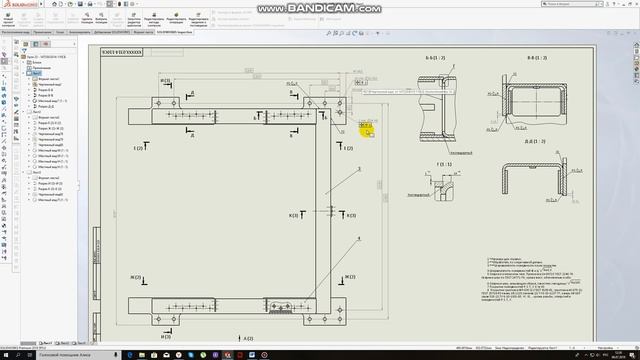Viewport: 640px width, 360px height.
Task: Open FeatureManager design tree tab
Action: coord(26,44)
